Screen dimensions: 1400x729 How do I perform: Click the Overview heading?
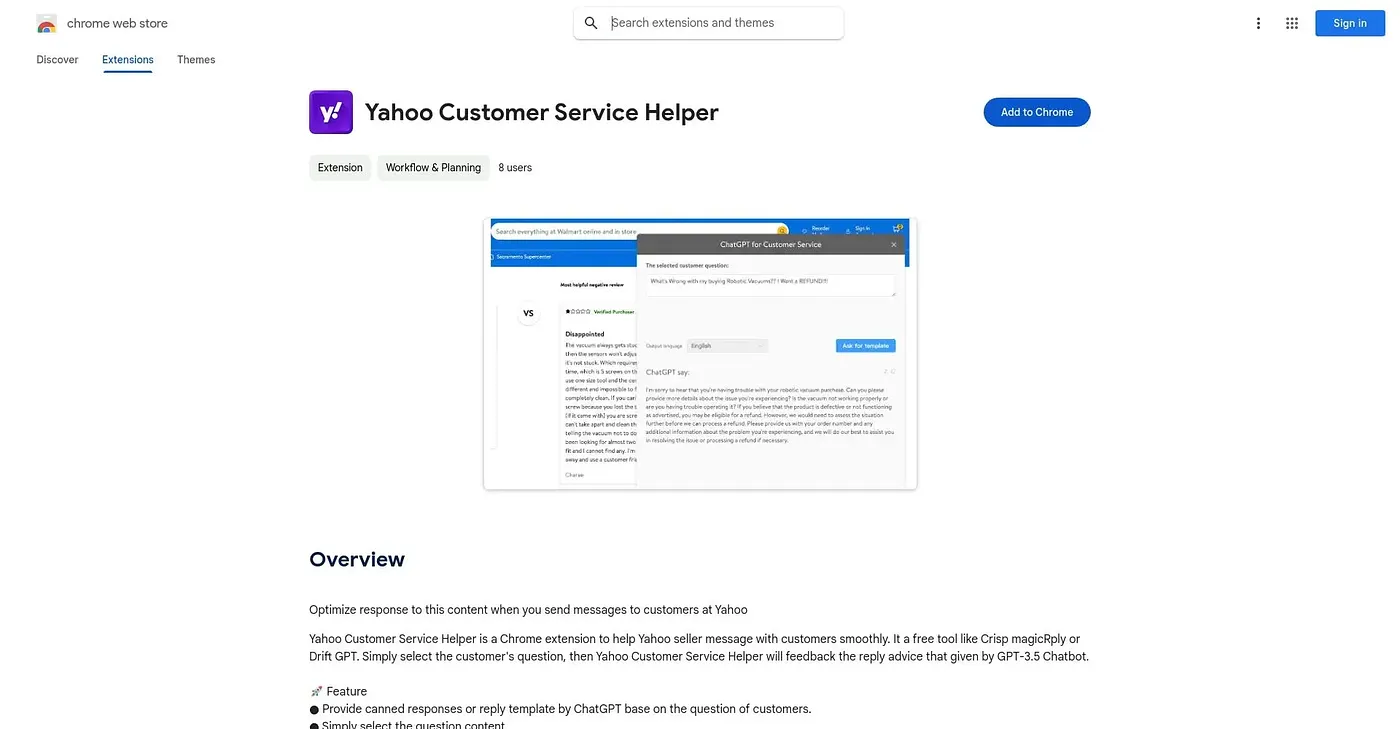tap(357, 559)
